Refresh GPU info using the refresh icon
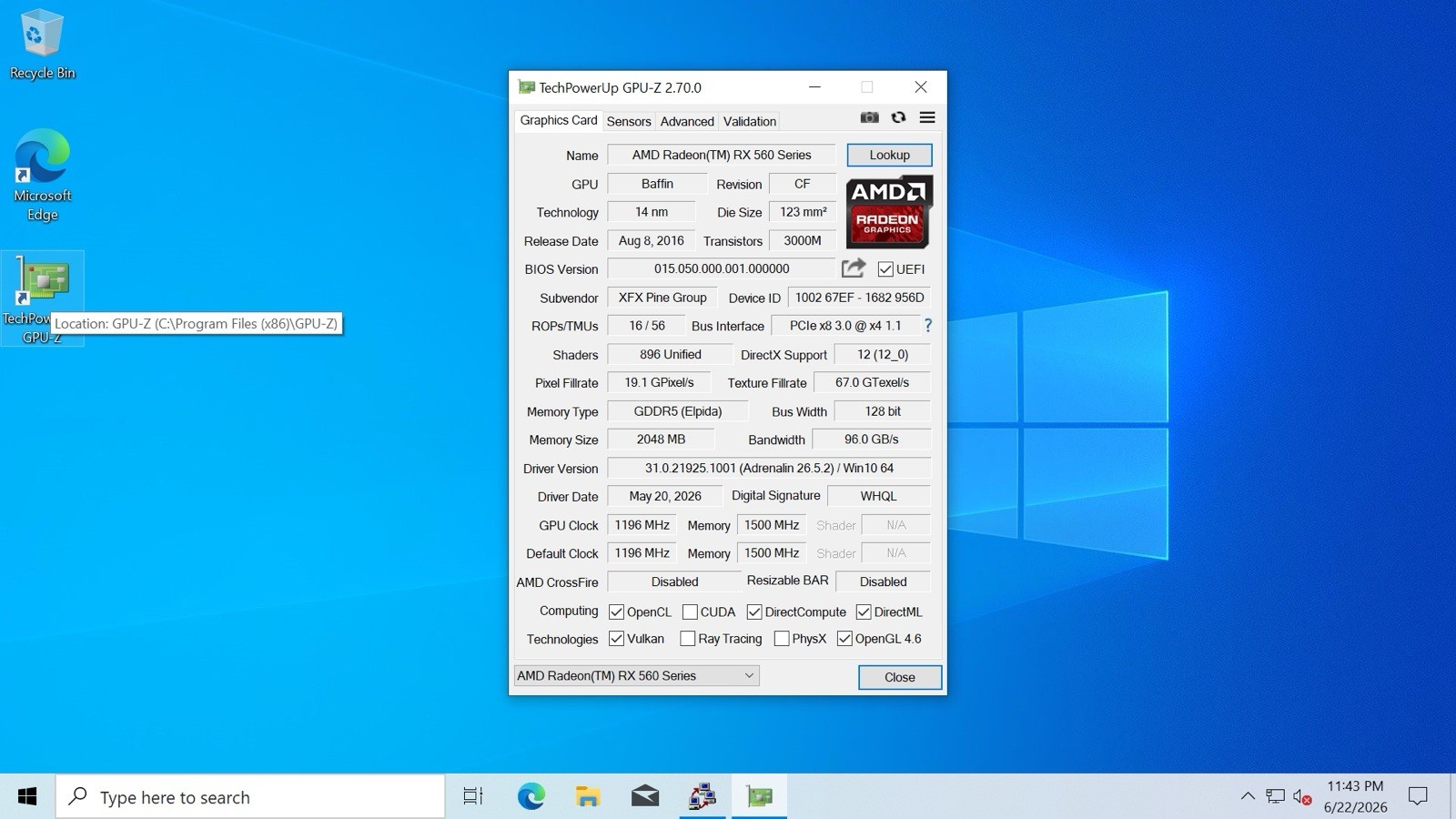The height and width of the screenshot is (819, 1456). pyautogui.click(x=898, y=117)
